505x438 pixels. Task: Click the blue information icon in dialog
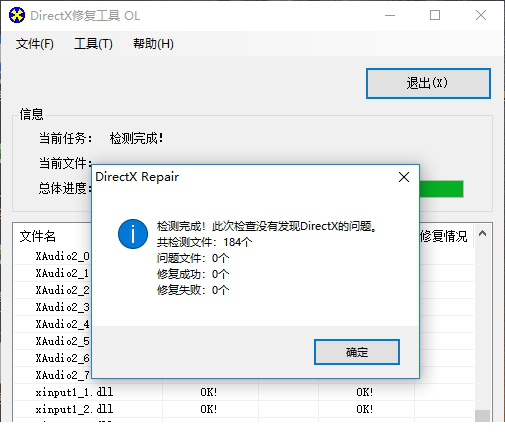tap(133, 234)
